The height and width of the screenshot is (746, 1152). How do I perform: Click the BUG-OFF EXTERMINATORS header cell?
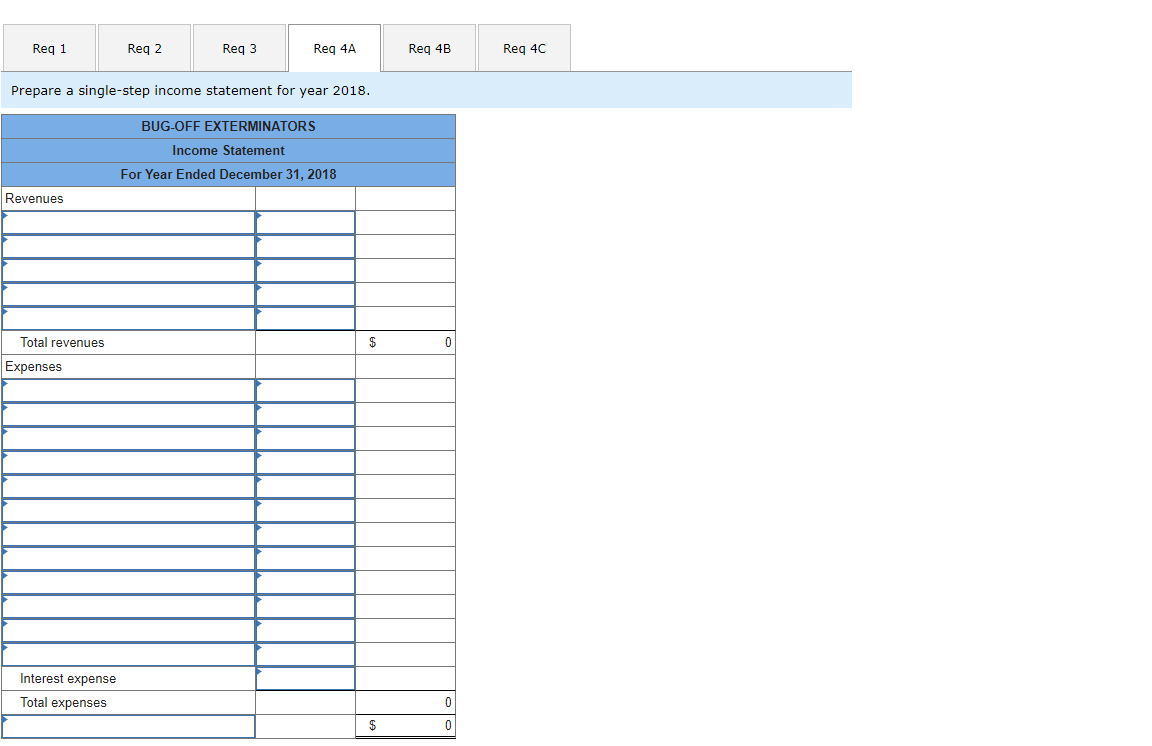pos(228,126)
